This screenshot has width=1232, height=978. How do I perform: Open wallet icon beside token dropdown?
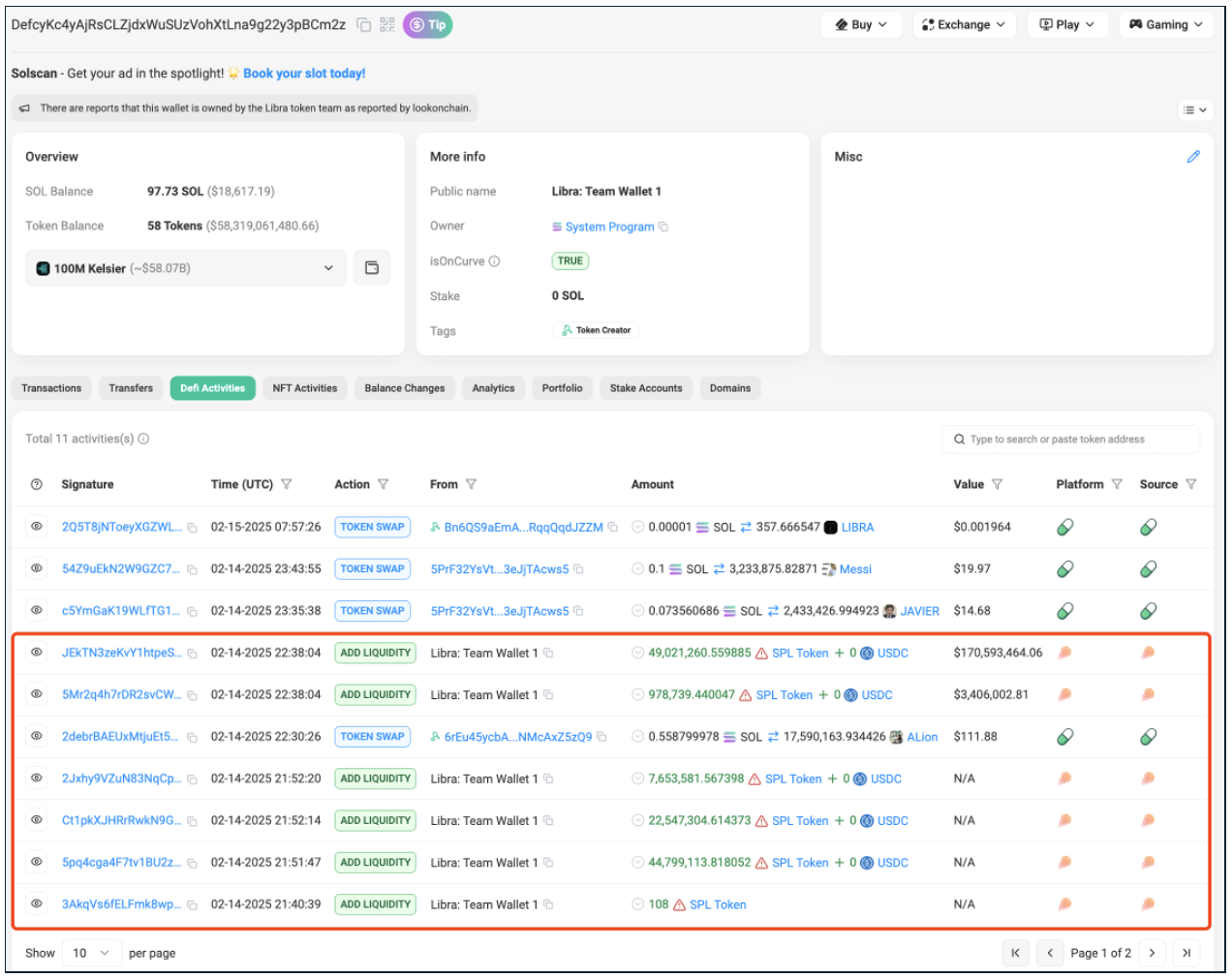pos(372,268)
